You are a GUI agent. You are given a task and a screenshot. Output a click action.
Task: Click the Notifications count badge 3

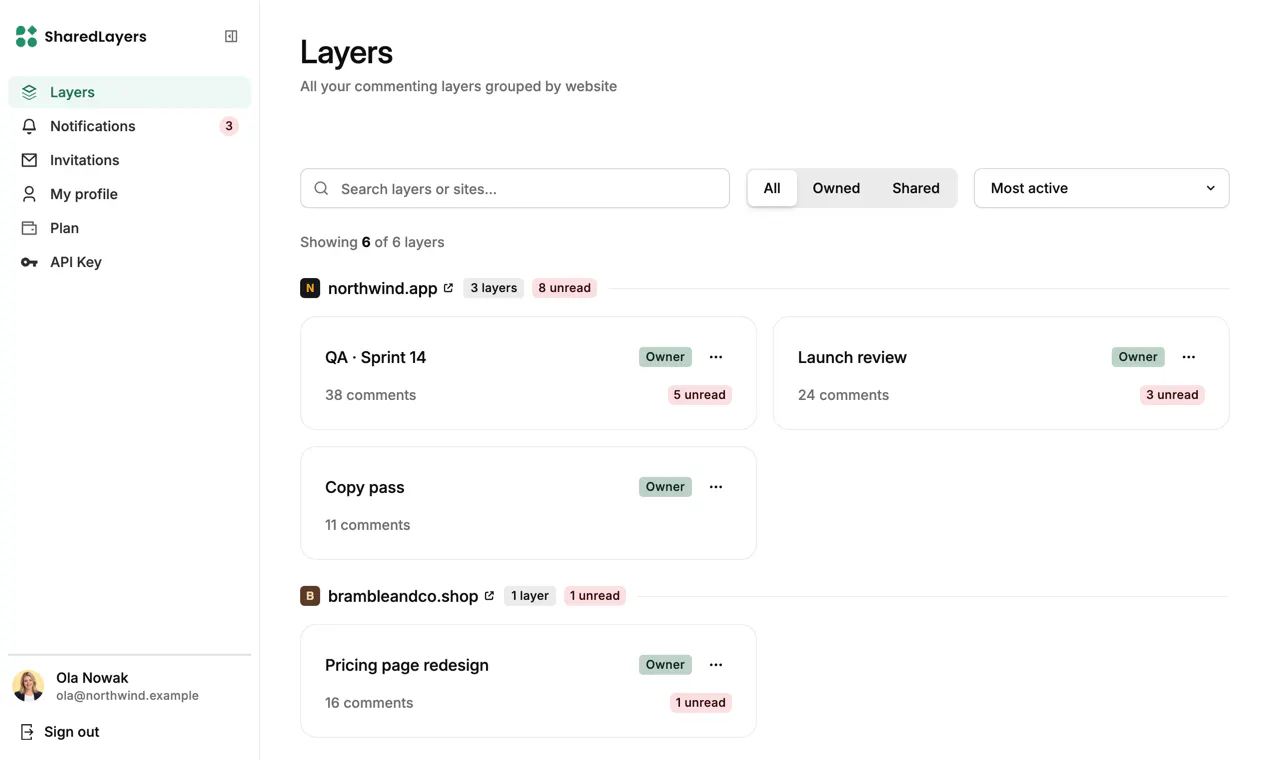pyautogui.click(x=229, y=126)
